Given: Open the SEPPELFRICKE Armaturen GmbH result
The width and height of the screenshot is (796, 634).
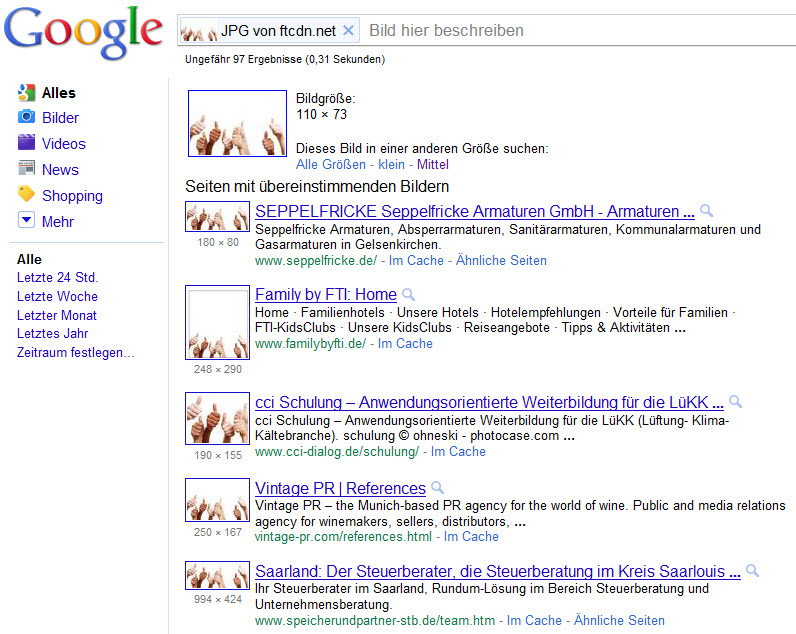Looking at the screenshot, I should pos(475,211).
